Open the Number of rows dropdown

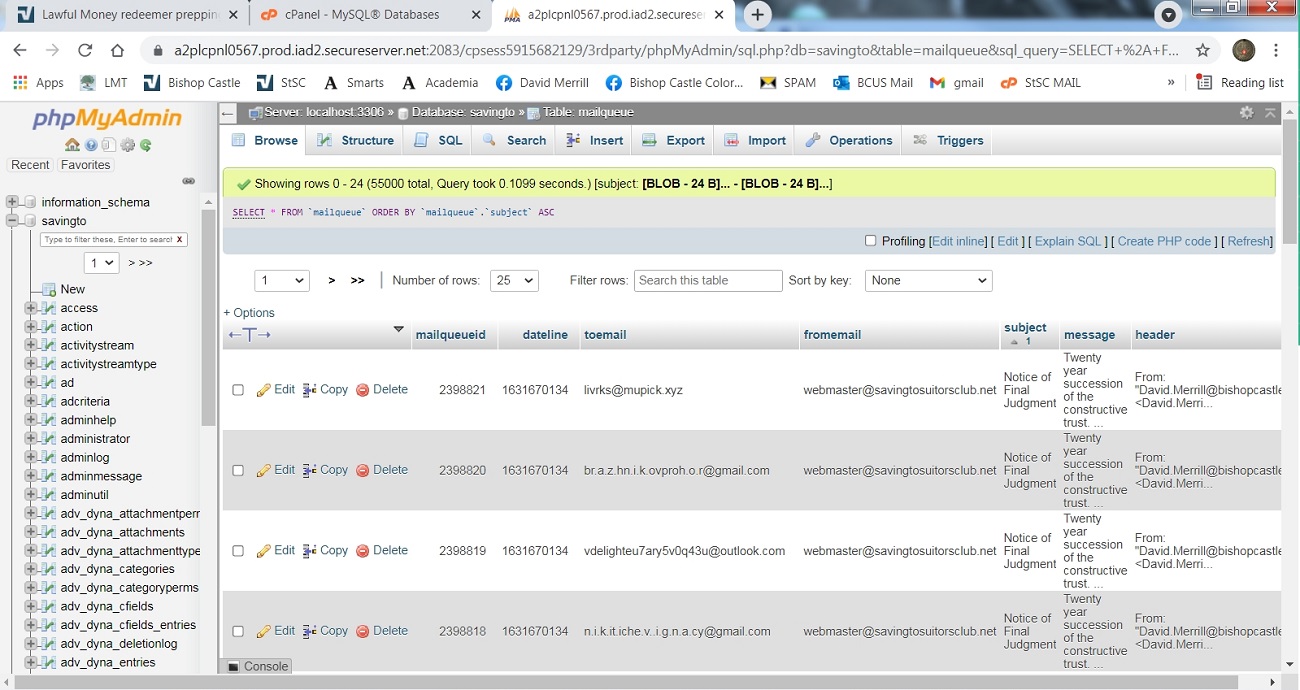(514, 281)
